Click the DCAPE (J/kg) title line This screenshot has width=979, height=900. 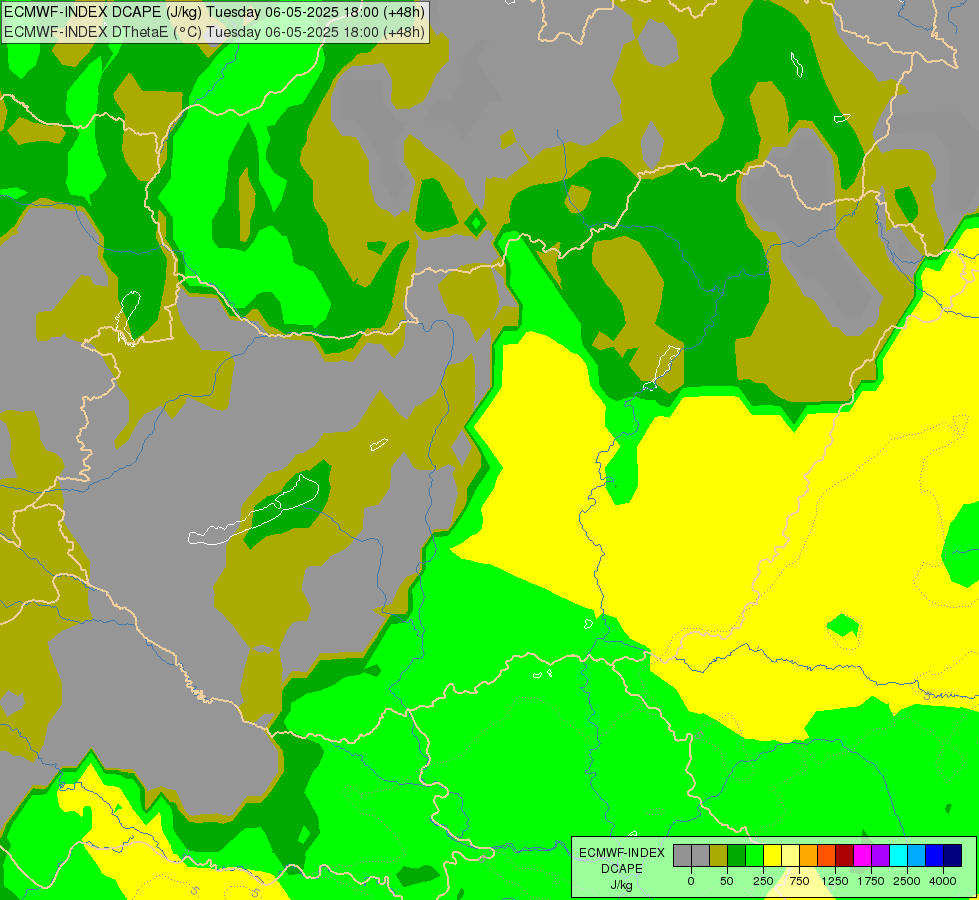[214, 12]
